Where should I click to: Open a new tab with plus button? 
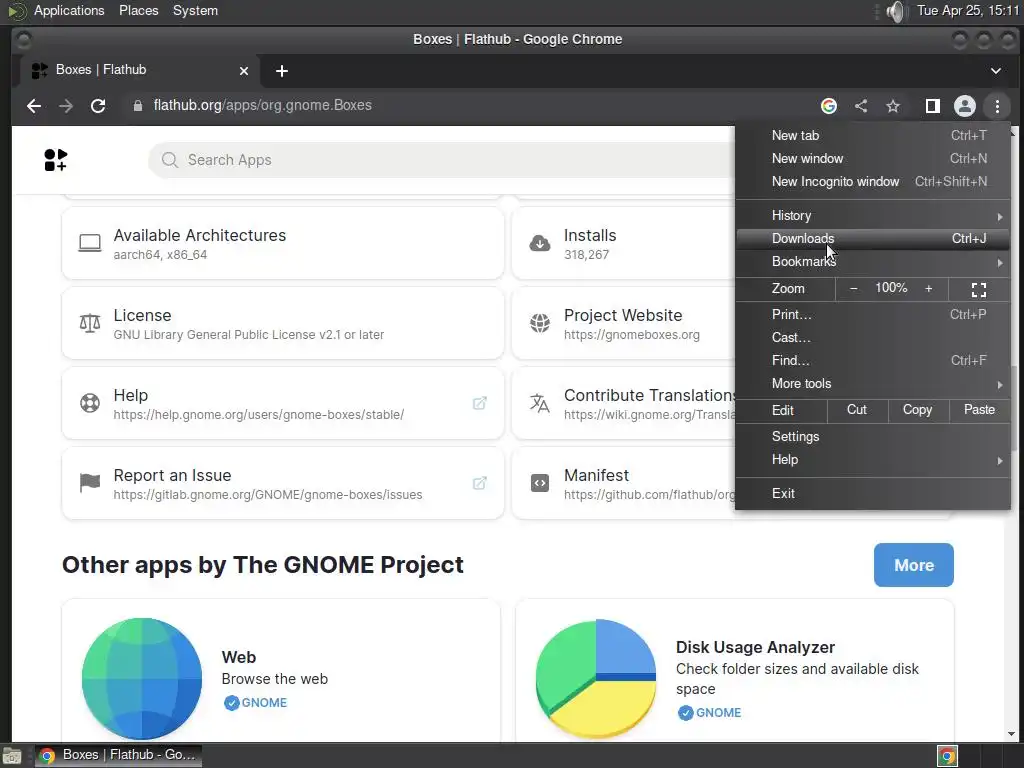tap(281, 71)
